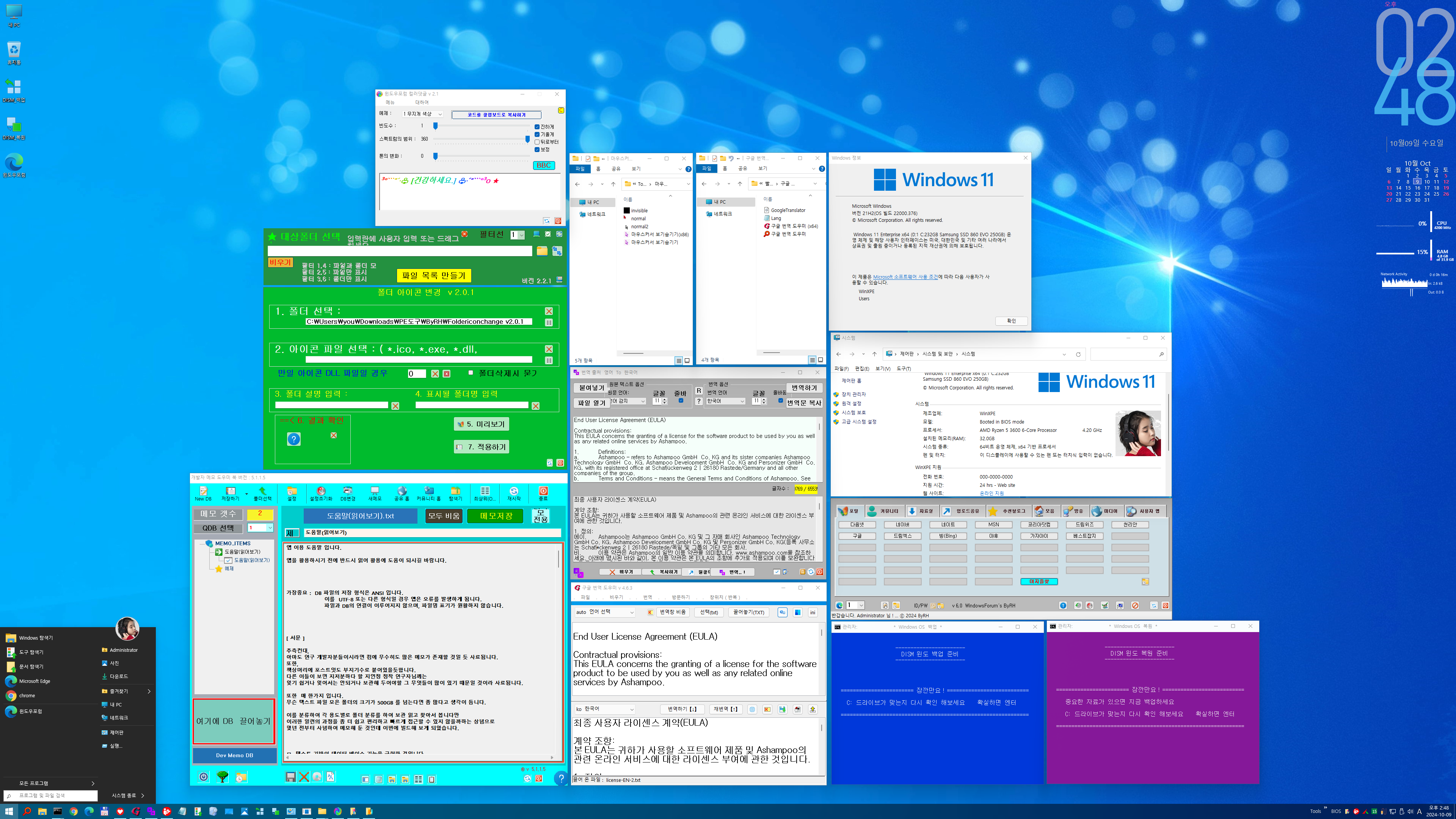The width and height of the screenshot is (1456, 819).
Task: Toggle 진하게 checkbox in color comment tool
Action: 537,127
